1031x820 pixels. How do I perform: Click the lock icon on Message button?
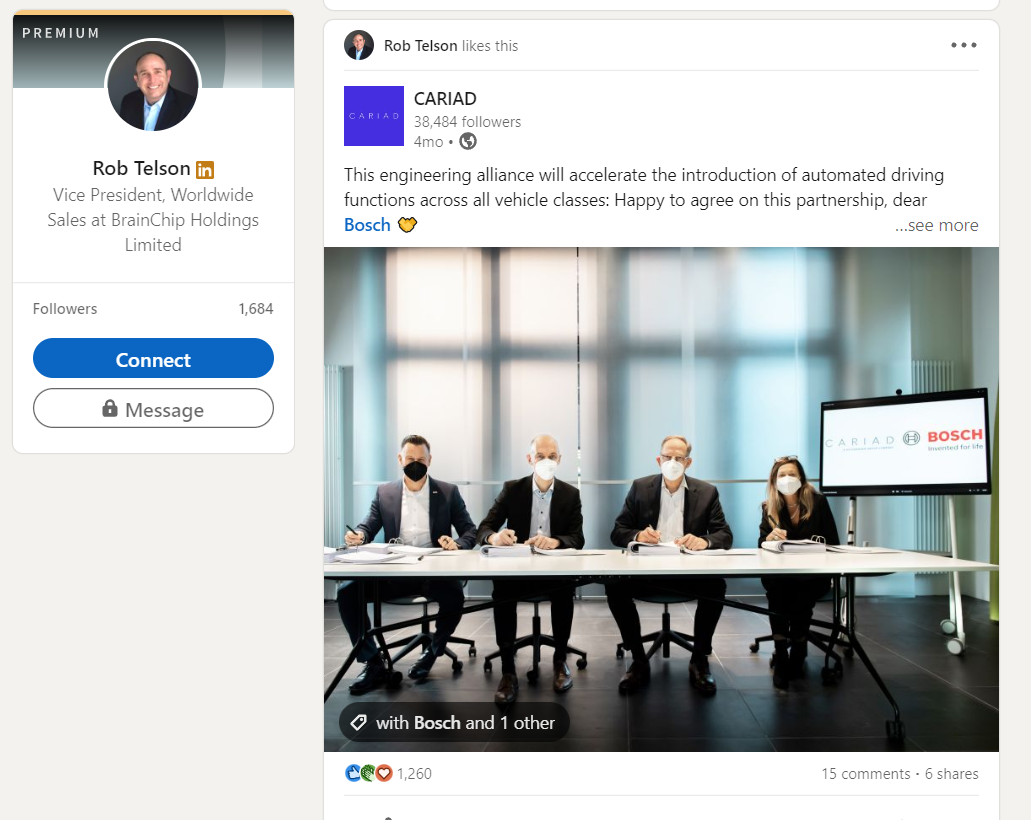[110, 408]
